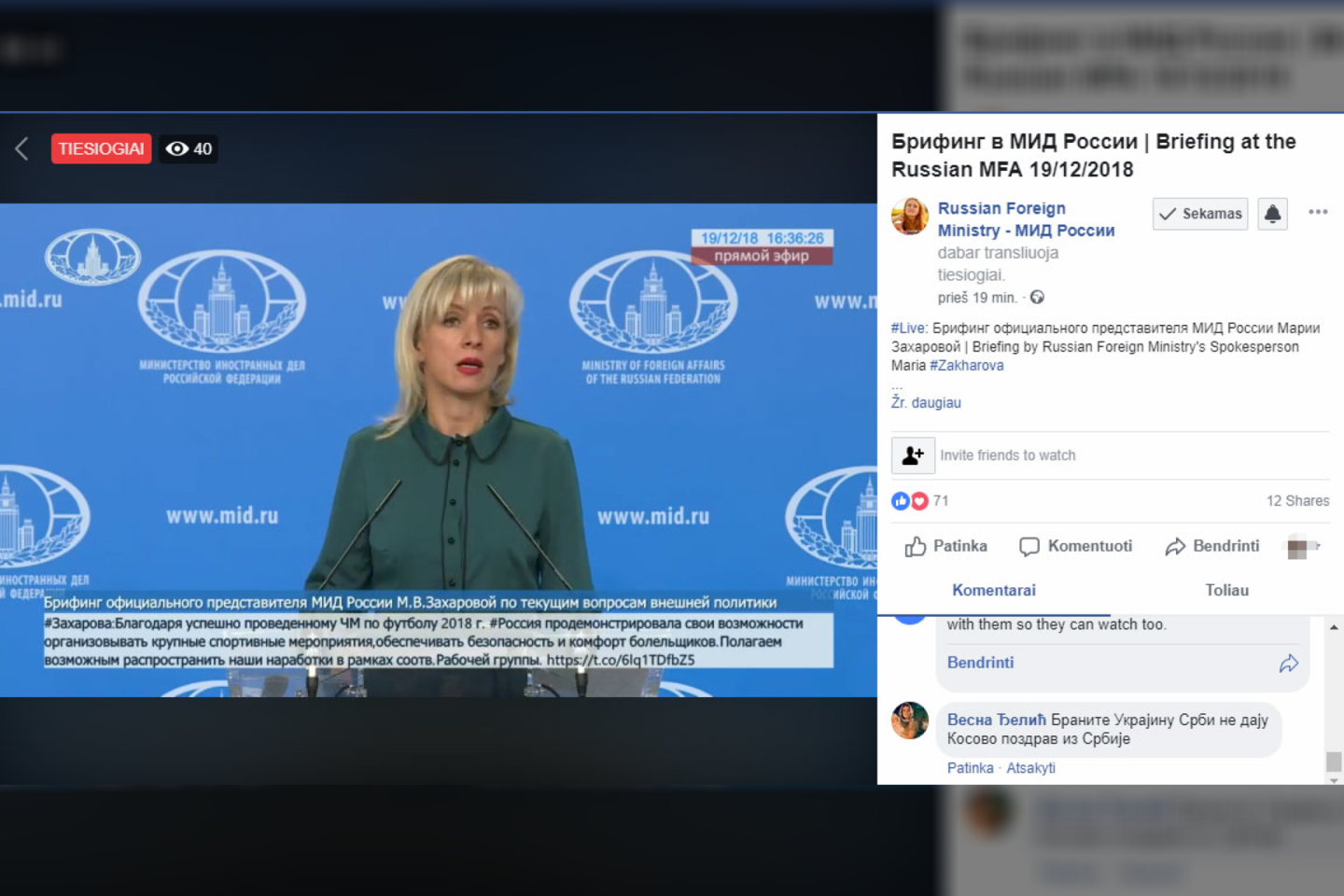Click the #Zakharova hashtag
This screenshot has width=1344, height=896.
[x=967, y=365]
